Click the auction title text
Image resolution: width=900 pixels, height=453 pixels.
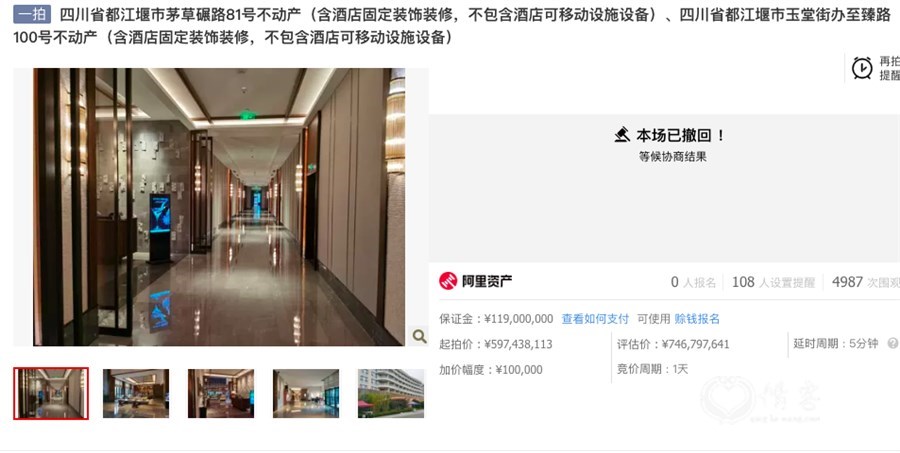point(453,26)
